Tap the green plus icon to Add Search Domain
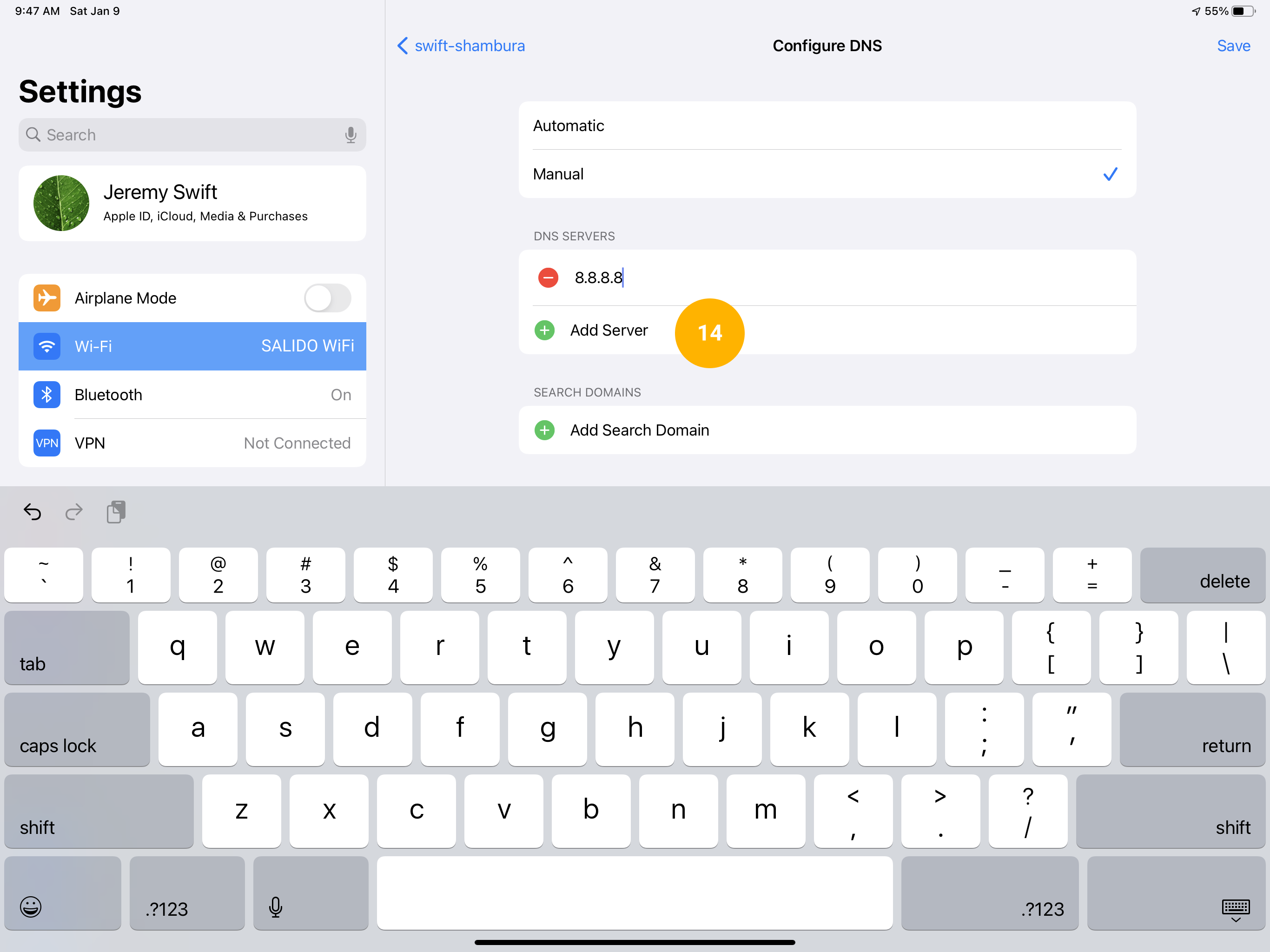1270x952 pixels. 546,430
